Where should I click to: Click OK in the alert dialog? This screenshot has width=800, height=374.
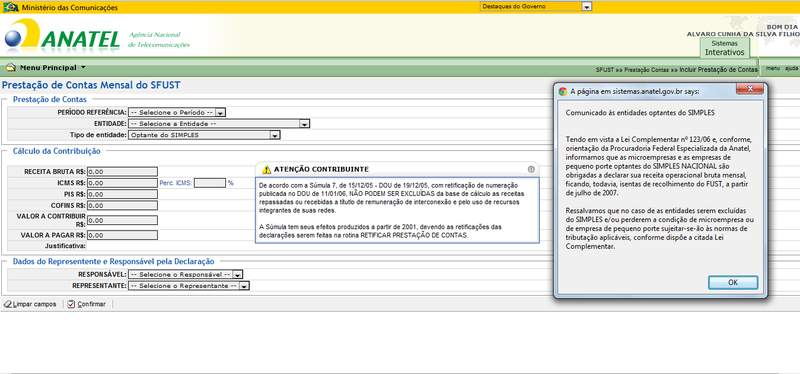(733, 283)
